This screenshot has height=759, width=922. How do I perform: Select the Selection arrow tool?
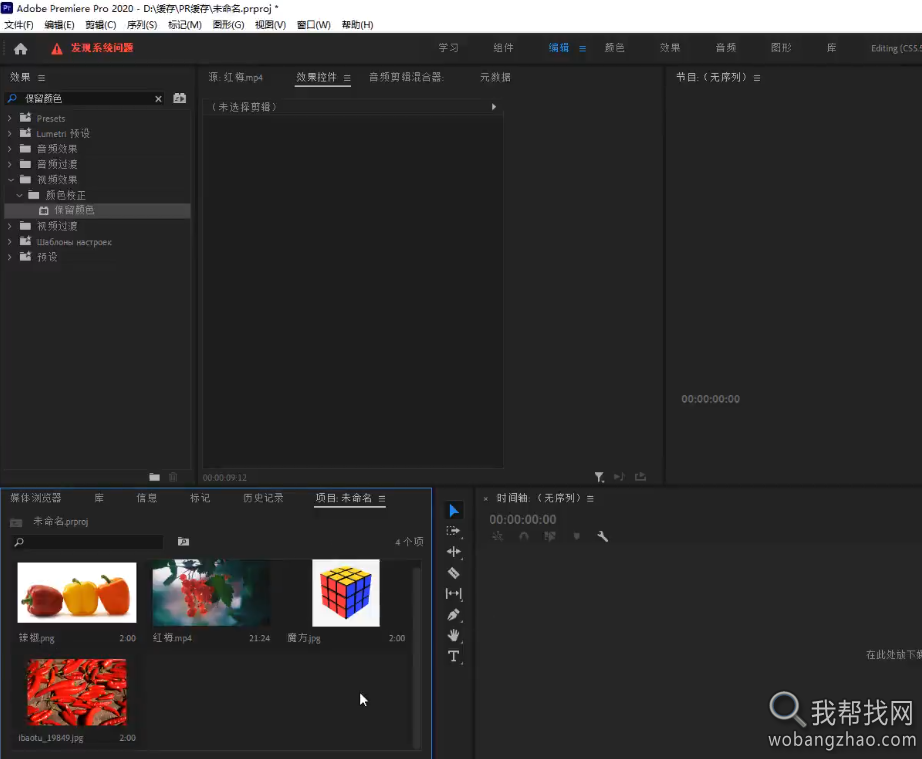point(453,510)
